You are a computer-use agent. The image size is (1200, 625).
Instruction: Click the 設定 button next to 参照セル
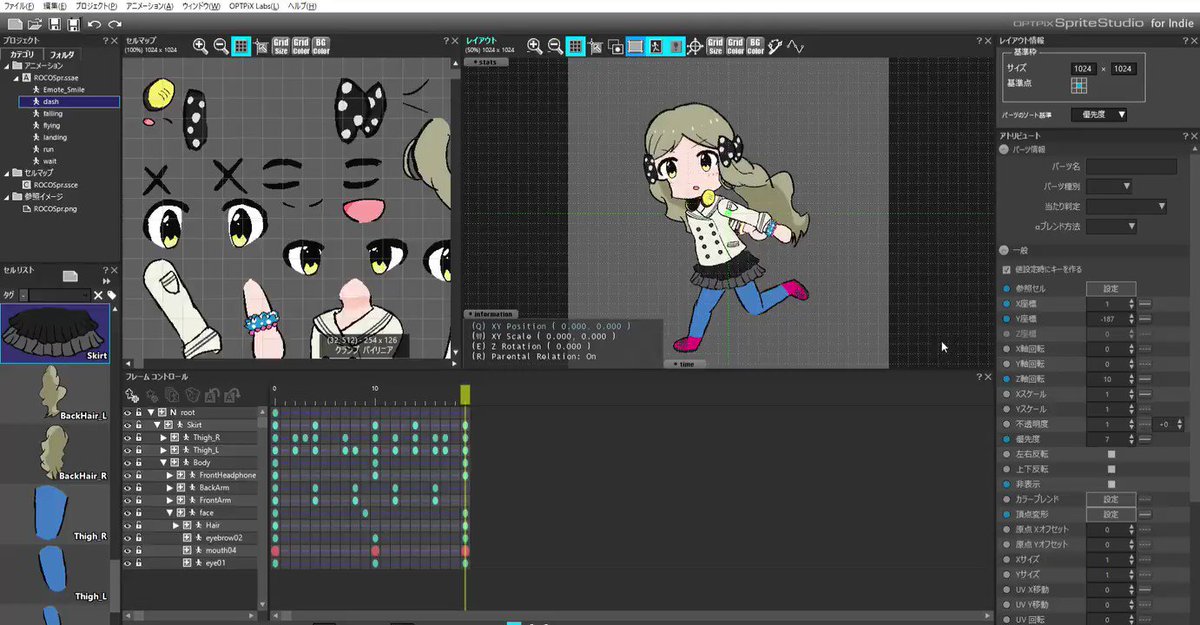1112,288
